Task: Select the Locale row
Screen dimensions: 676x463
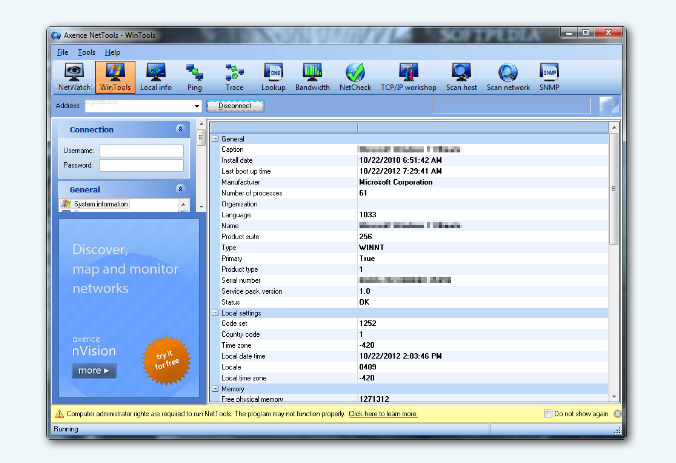Action: (414, 367)
